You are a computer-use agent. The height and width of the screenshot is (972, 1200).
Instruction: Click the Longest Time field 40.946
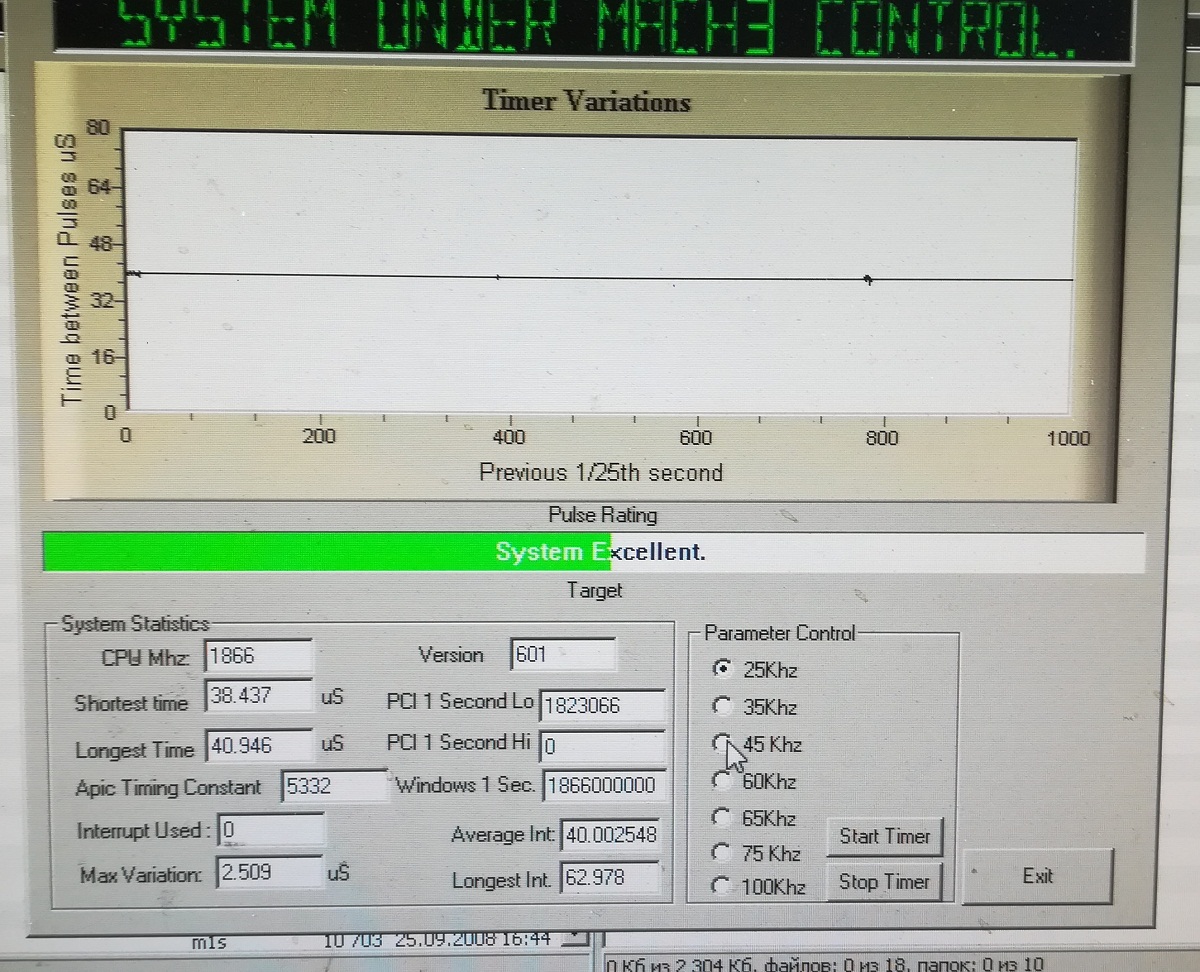coord(258,745)
